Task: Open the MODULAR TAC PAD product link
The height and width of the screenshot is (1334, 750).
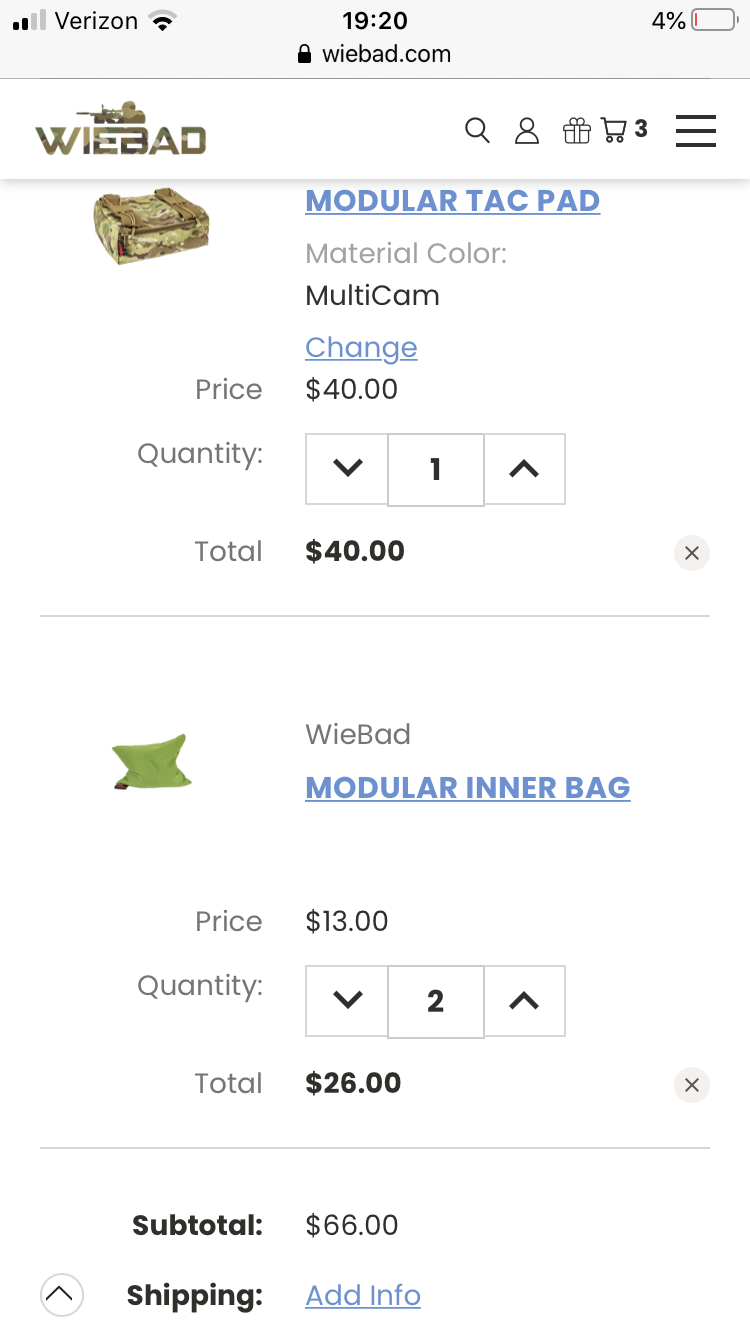Action: (x=453, y=200)
